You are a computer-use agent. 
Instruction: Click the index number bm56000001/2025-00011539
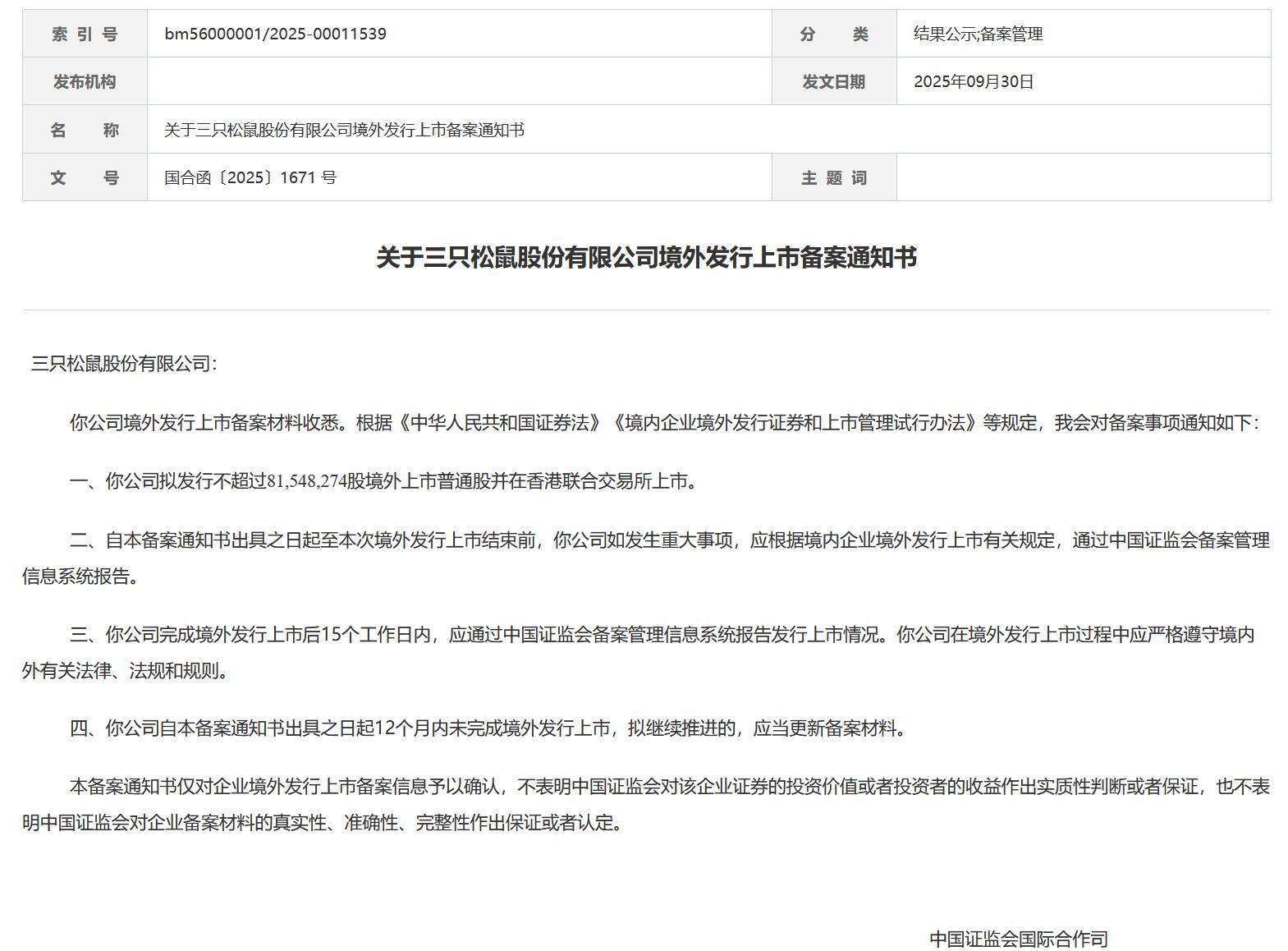275,34
